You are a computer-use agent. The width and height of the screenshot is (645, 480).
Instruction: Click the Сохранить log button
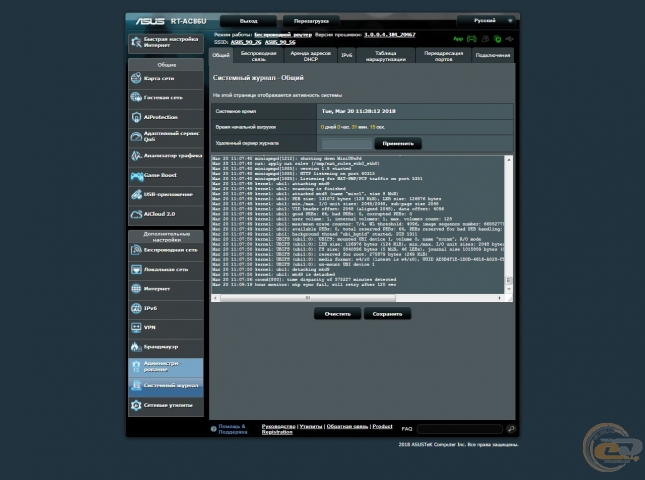click(387, 314)
